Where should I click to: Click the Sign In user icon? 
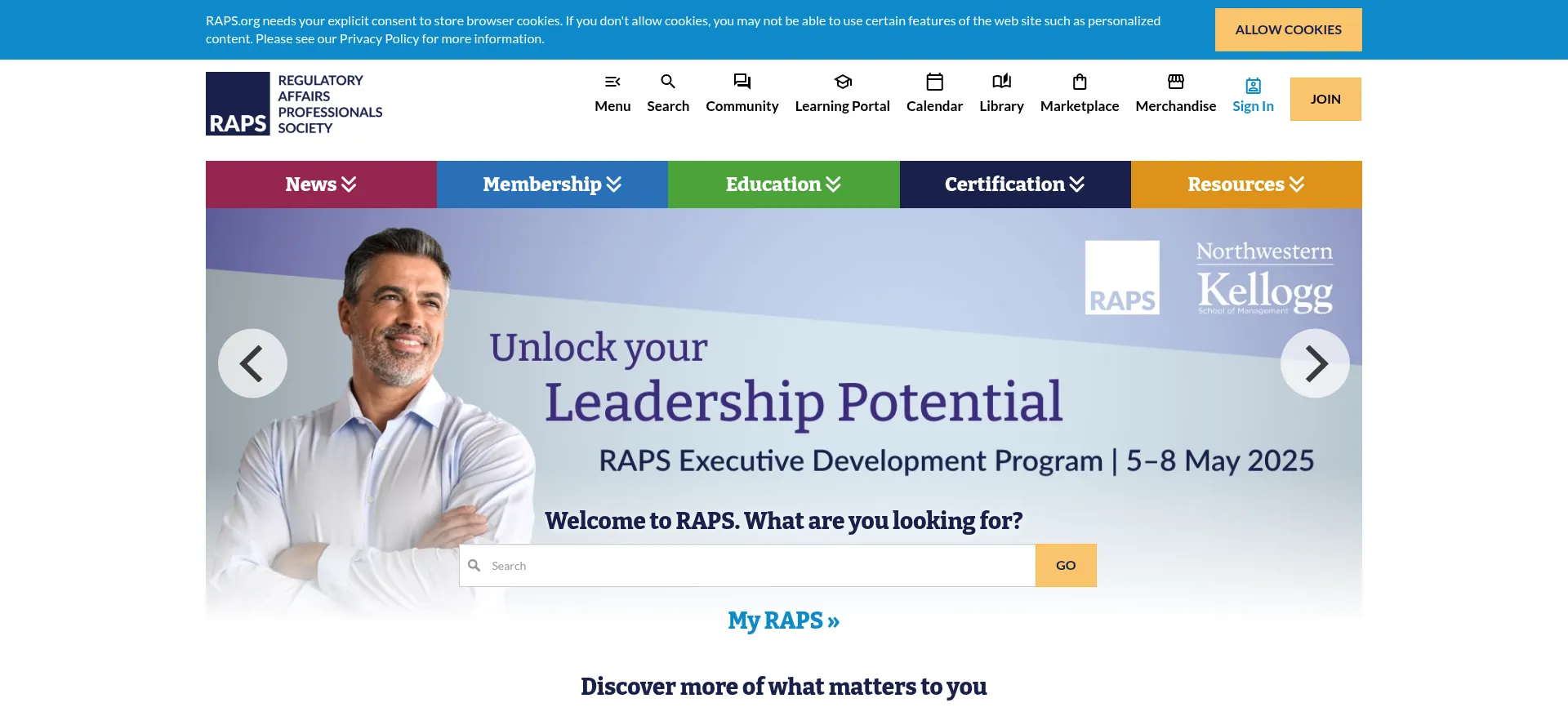click(1253, 87)
